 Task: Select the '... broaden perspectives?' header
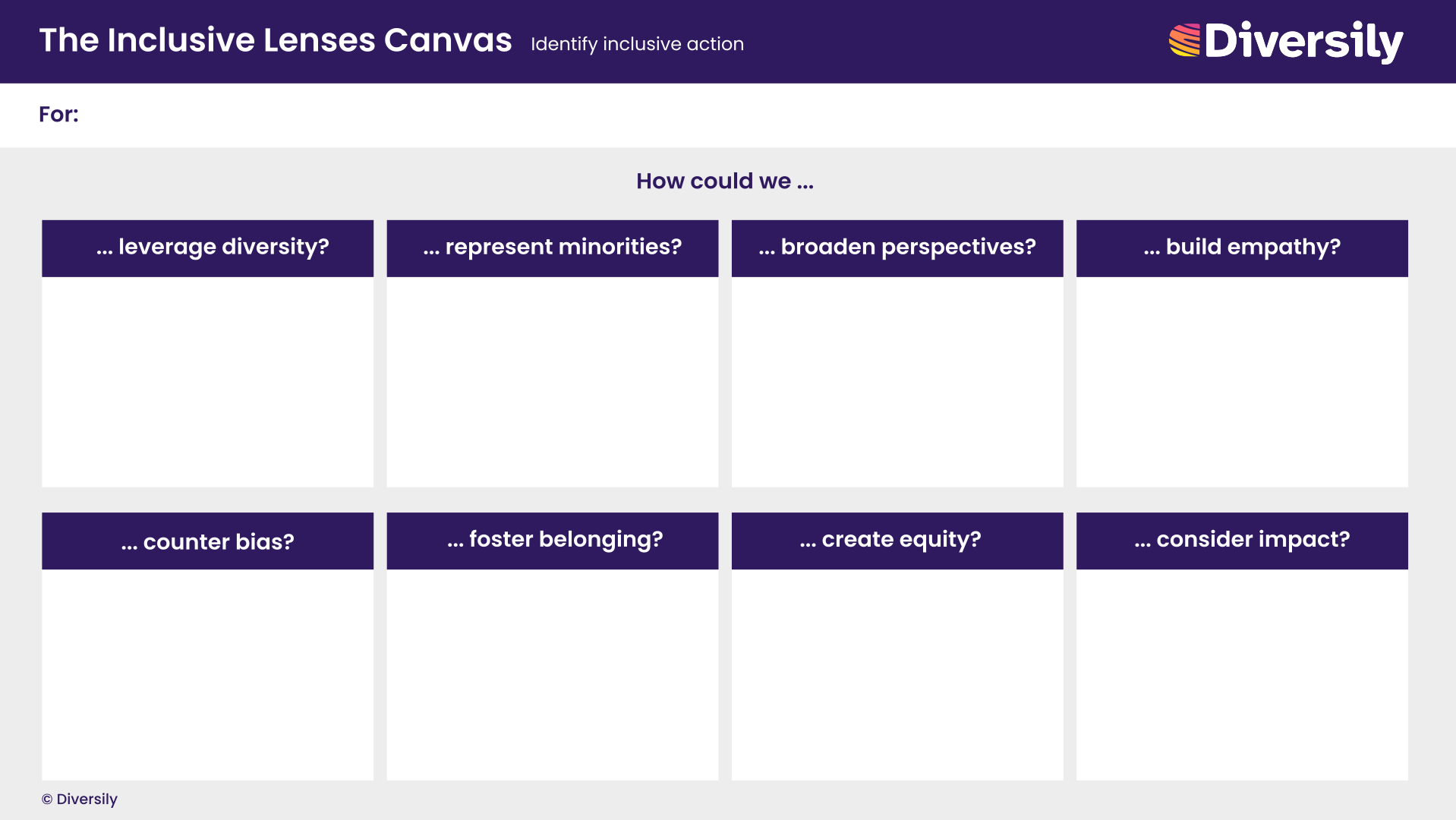click(x=897, y=247)
